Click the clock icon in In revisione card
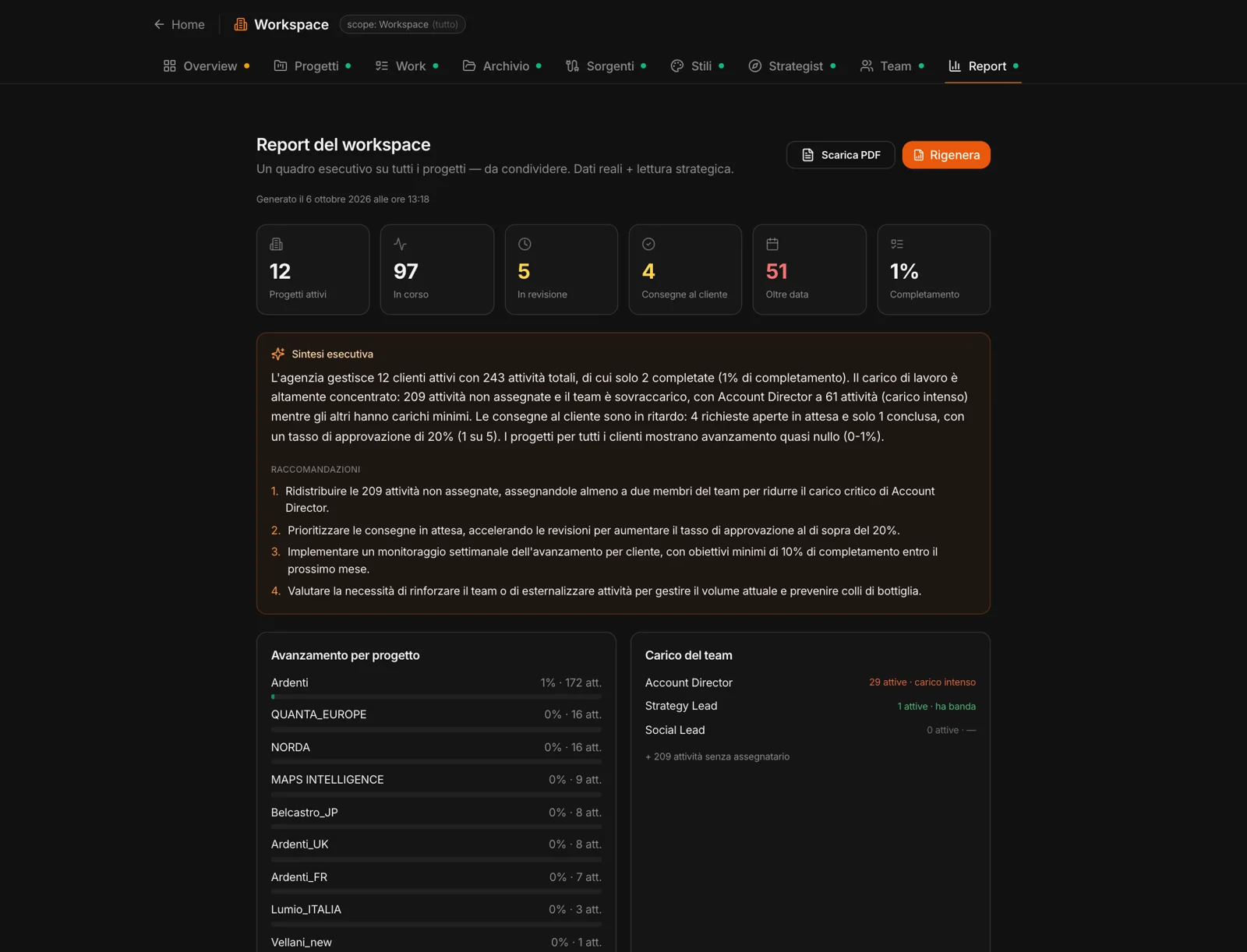The height and width of the screenshot is (952, 1247). pyautogui.click(x=525, y=244)
